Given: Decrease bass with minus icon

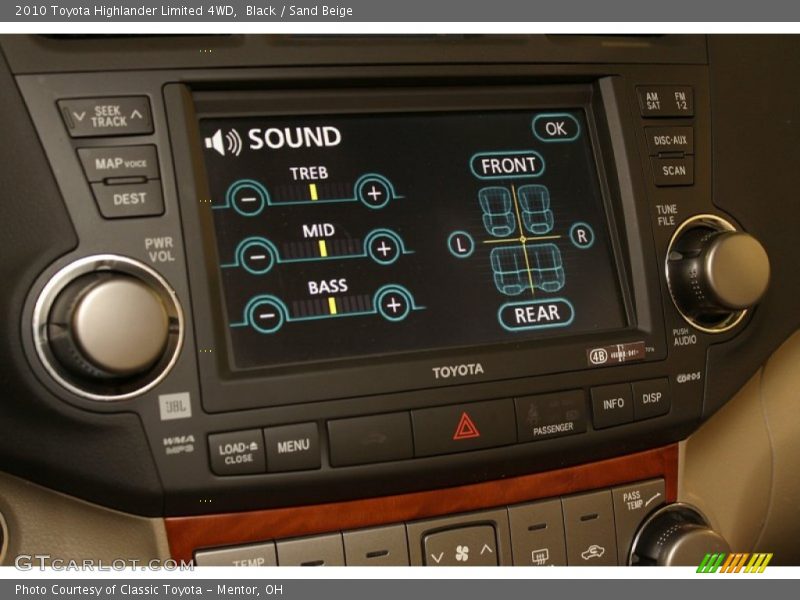Looking at the screenshot, I should [x=265, y=313].
